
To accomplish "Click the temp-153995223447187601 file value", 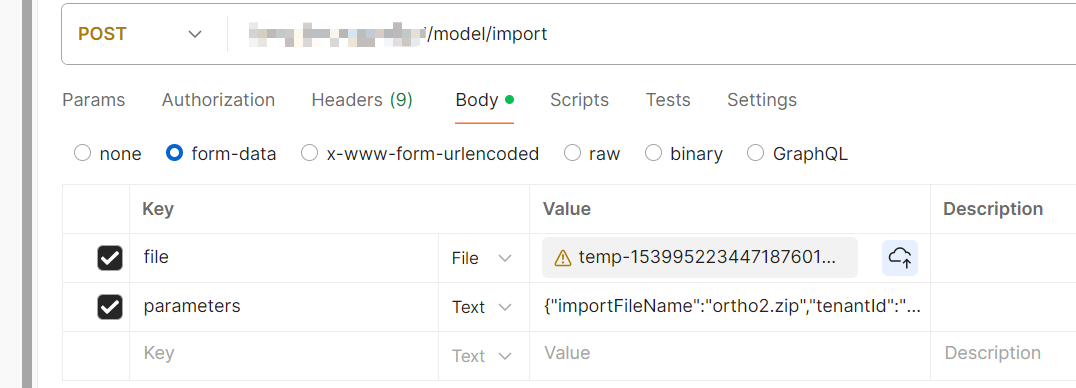I will pyautogui.click(x=699, y=258).
